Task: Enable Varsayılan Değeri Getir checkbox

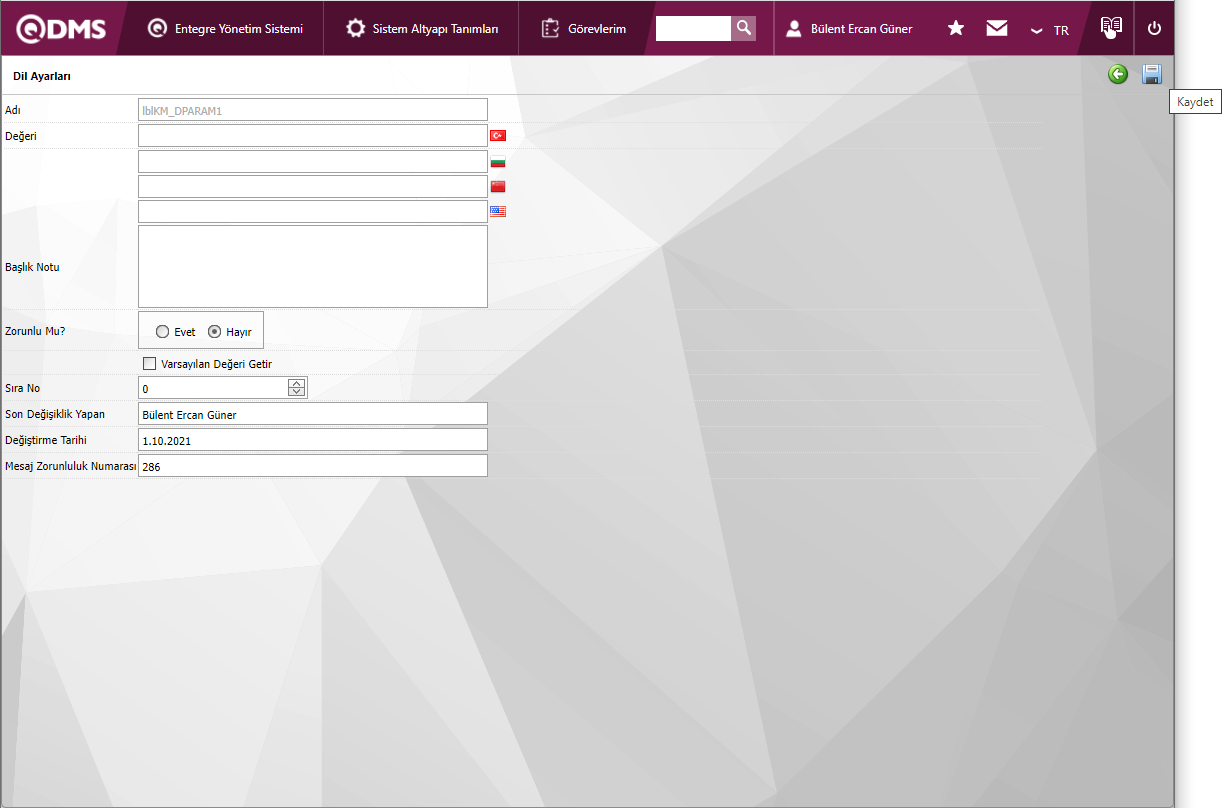Action: click(150, 364)
